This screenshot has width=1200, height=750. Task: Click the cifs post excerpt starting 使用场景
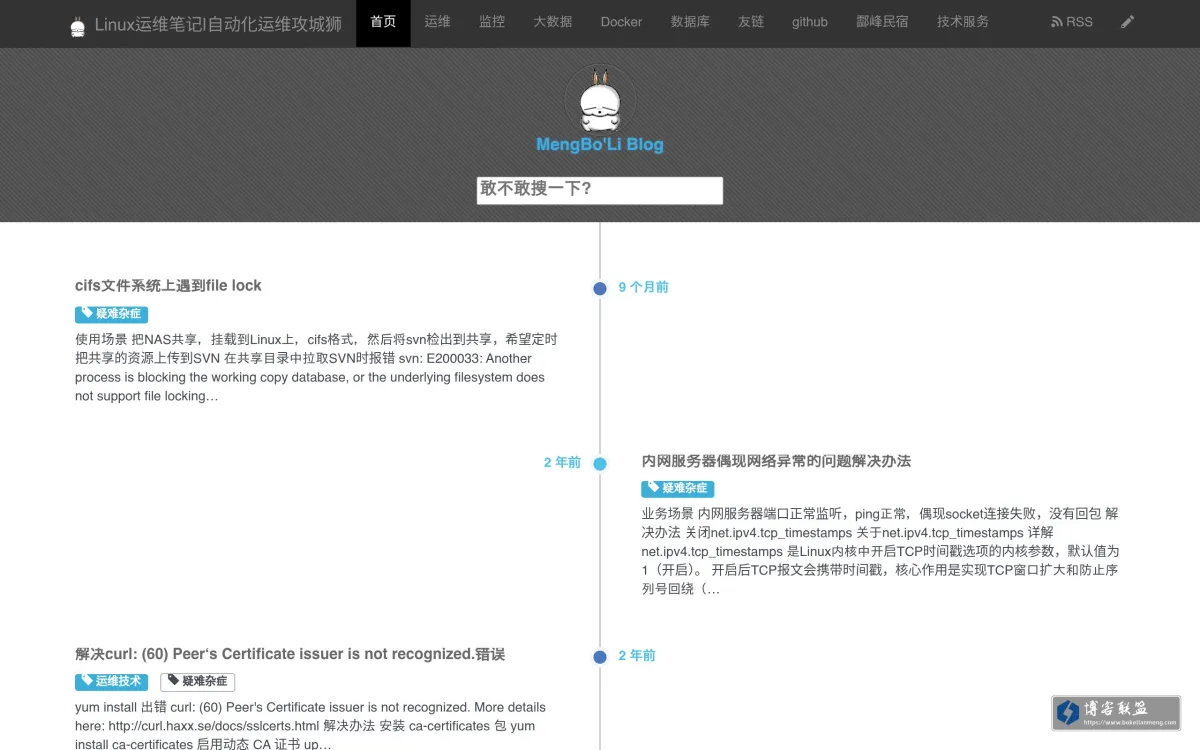pos(316,368)
